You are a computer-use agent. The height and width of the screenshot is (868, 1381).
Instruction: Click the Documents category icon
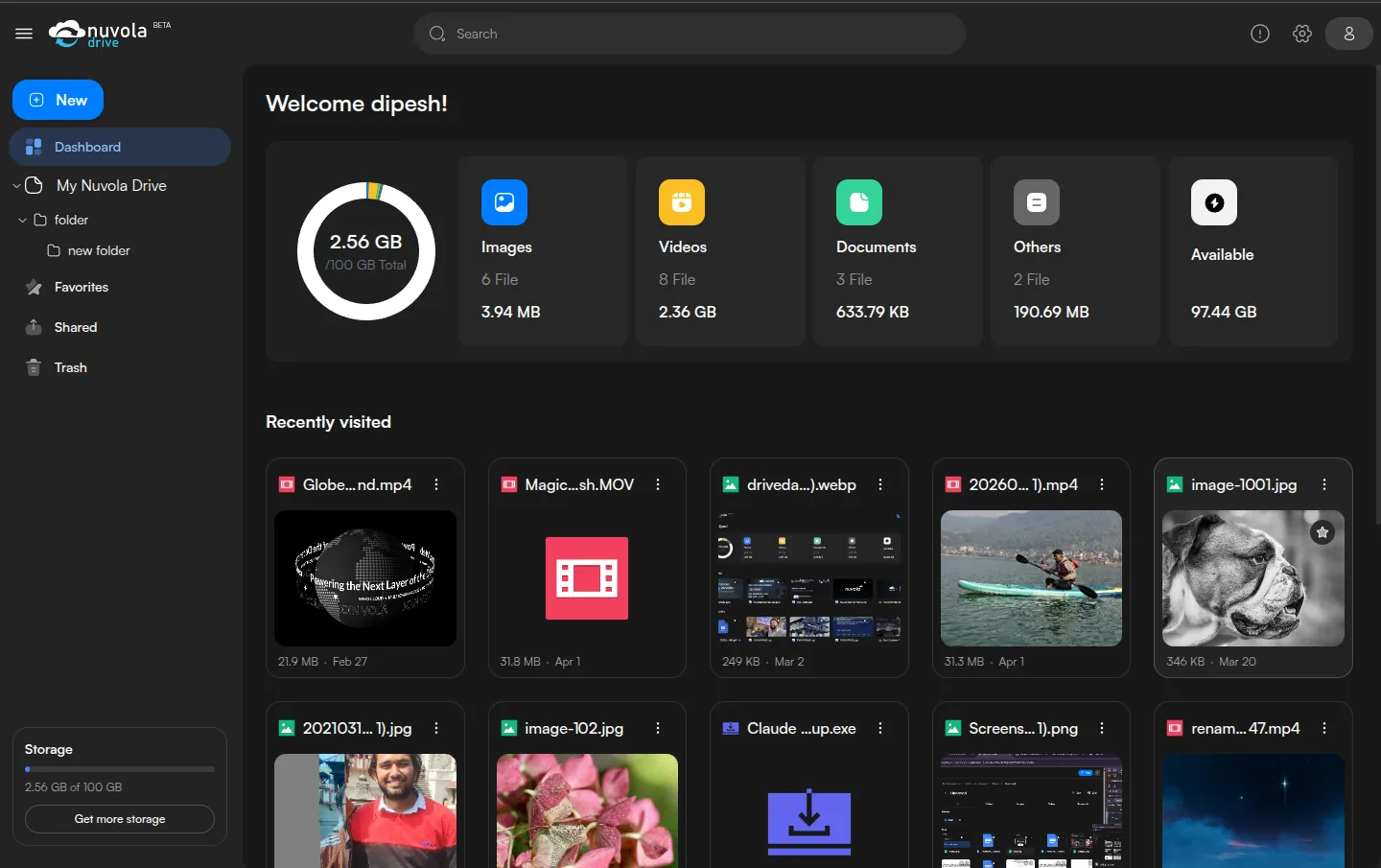click(859, 202)
